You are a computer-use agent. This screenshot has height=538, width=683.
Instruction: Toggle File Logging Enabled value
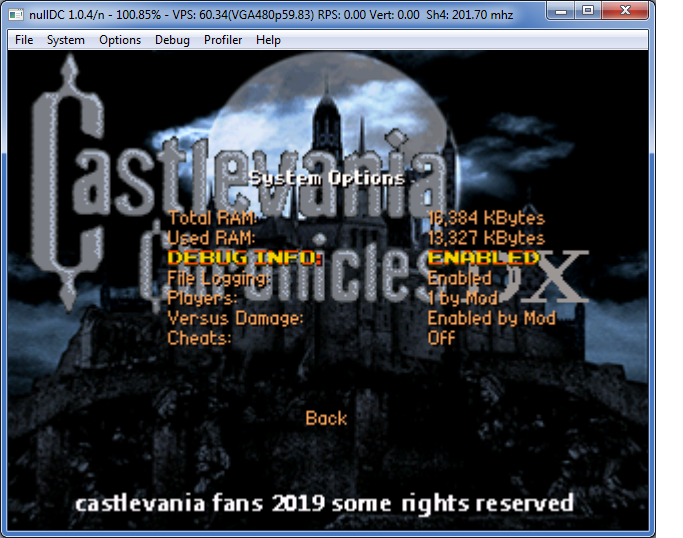(x=460, y=278)
